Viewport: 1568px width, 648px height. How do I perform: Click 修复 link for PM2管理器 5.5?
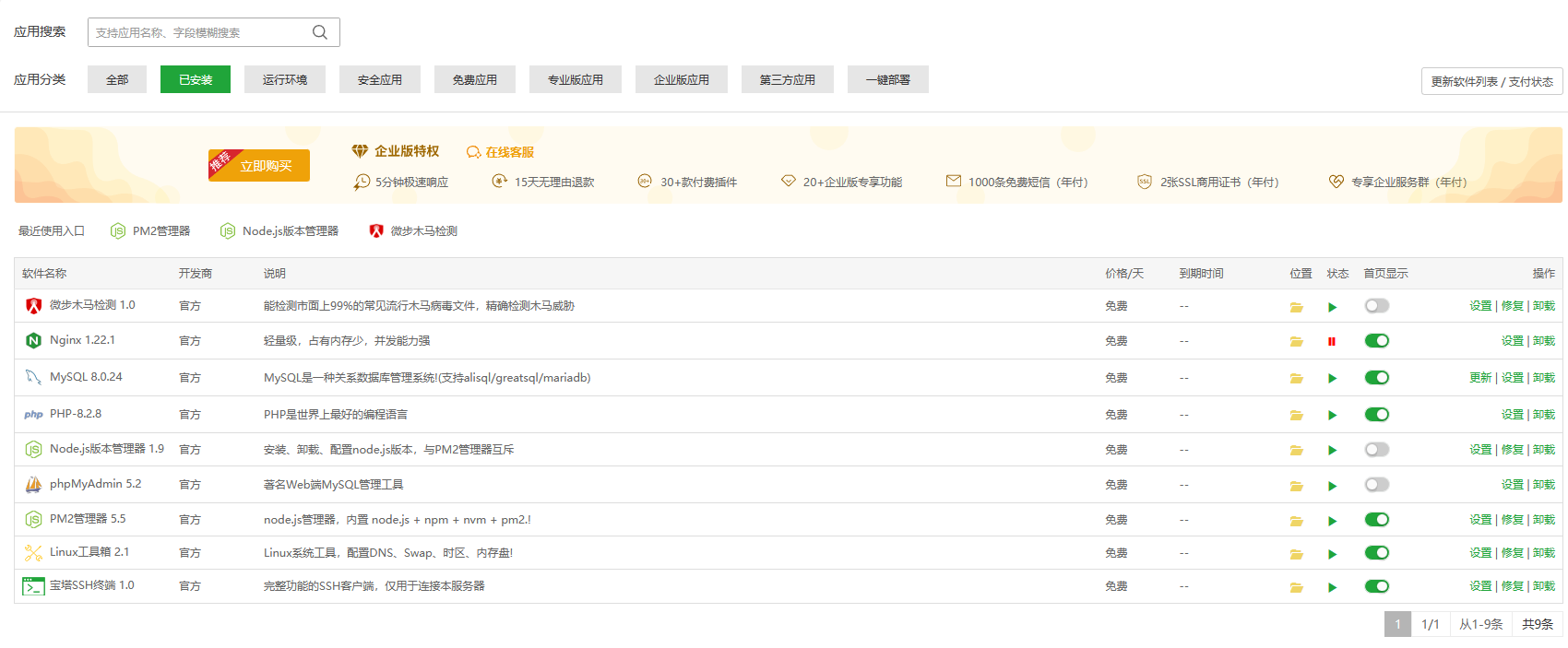click(1513, 520)
